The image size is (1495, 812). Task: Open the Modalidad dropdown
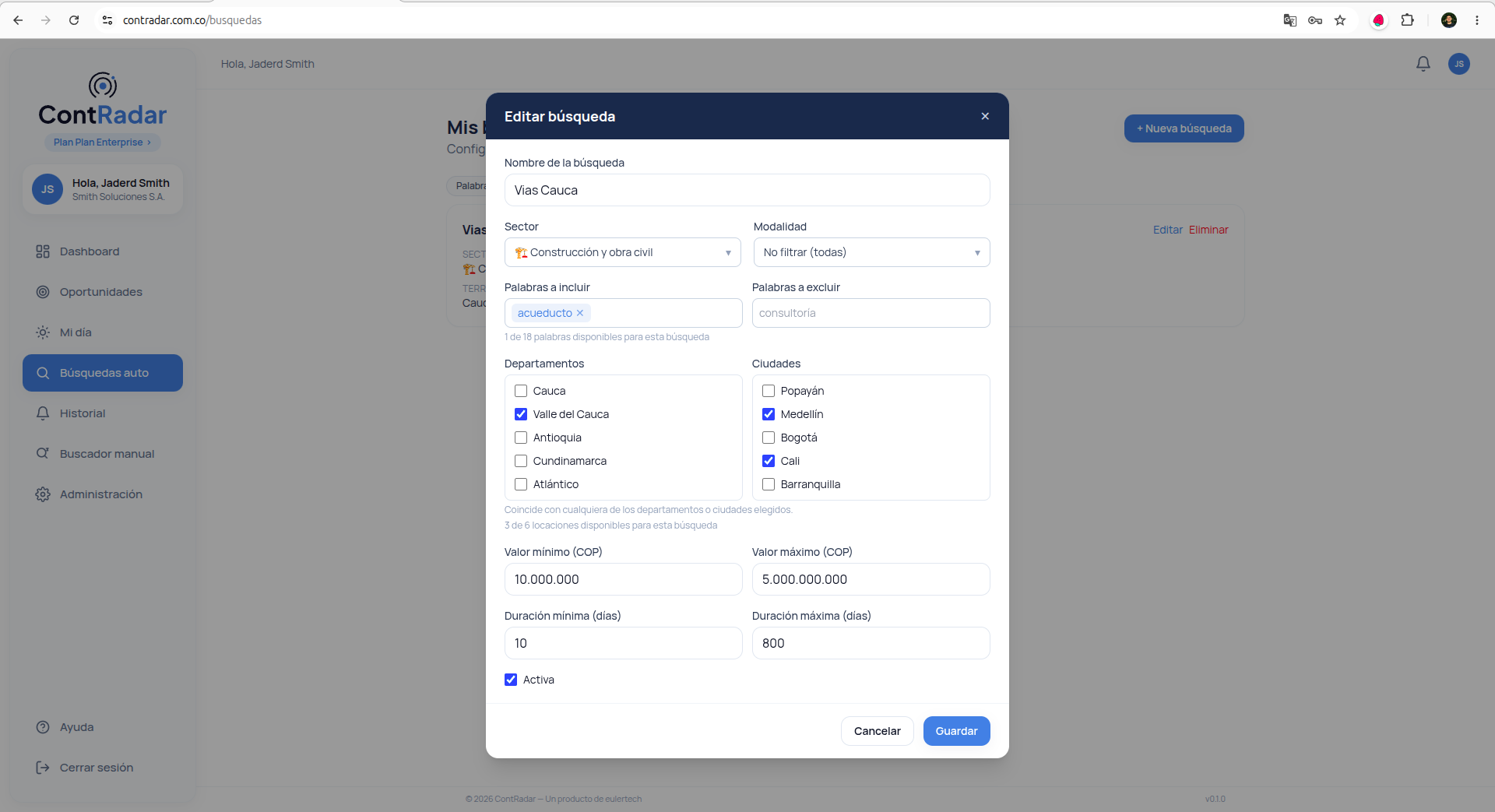pos(872,252)
